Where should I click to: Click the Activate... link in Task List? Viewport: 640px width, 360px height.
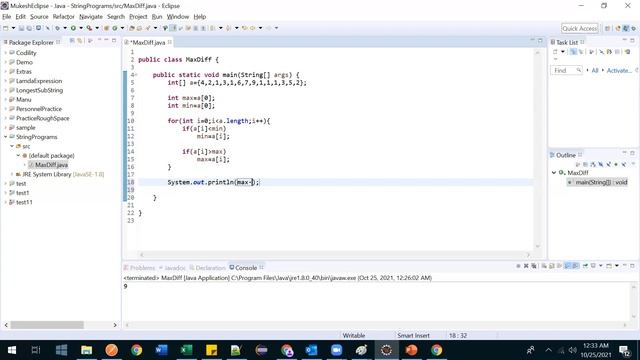click(x=619, y=71)
